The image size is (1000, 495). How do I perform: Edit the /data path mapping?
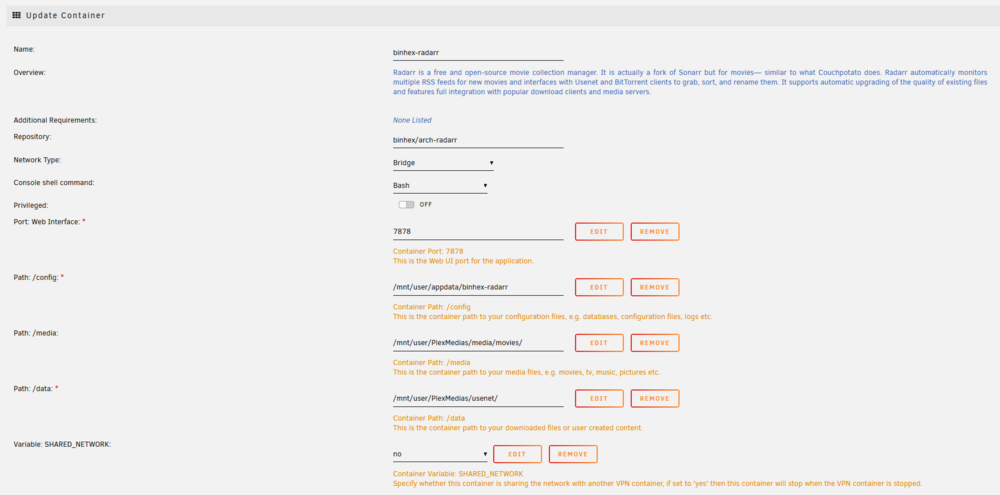tap(599, 398)
